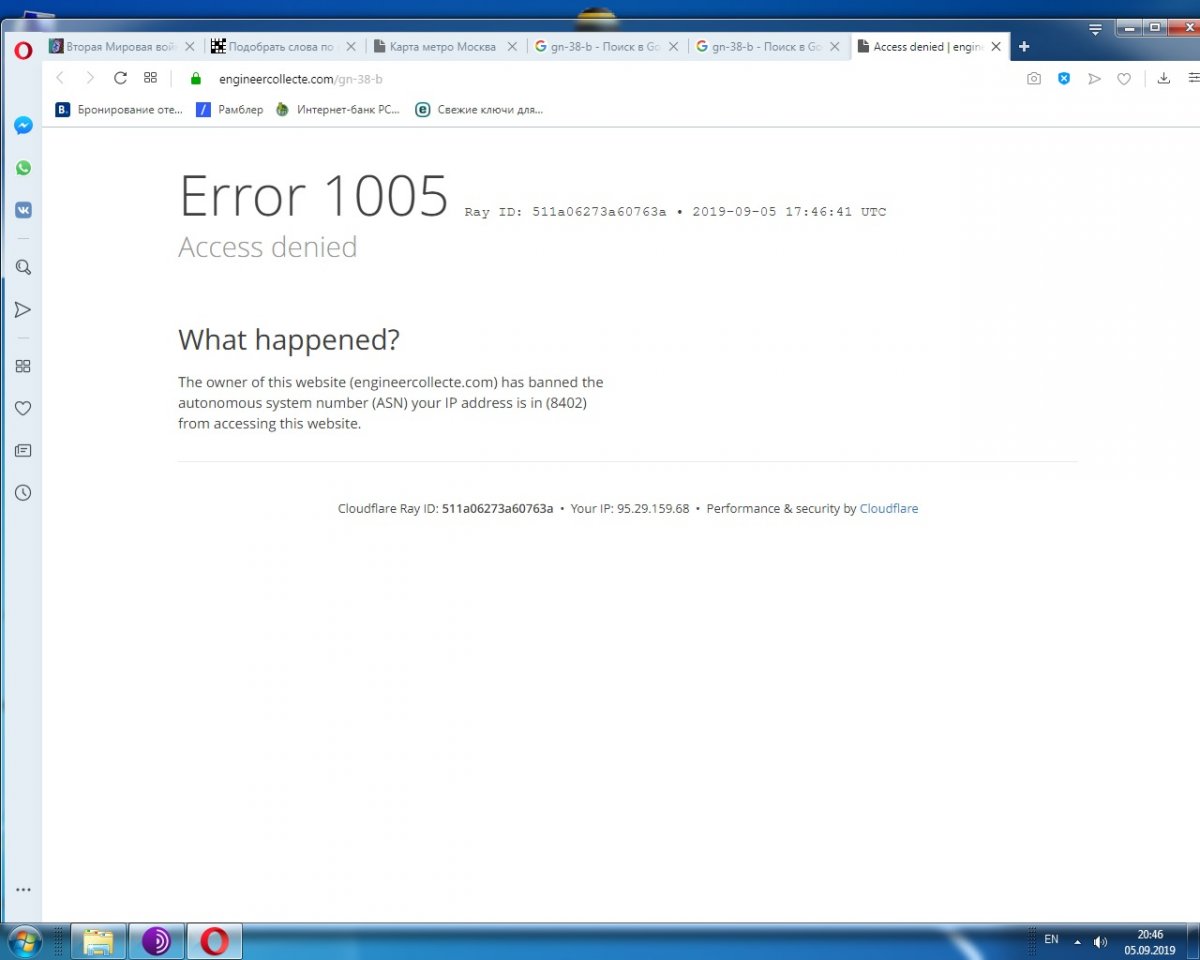This screenshot has width=1200, height=960.
Task: Switch to Подобрать слова tab
Action: pos(283,47)
